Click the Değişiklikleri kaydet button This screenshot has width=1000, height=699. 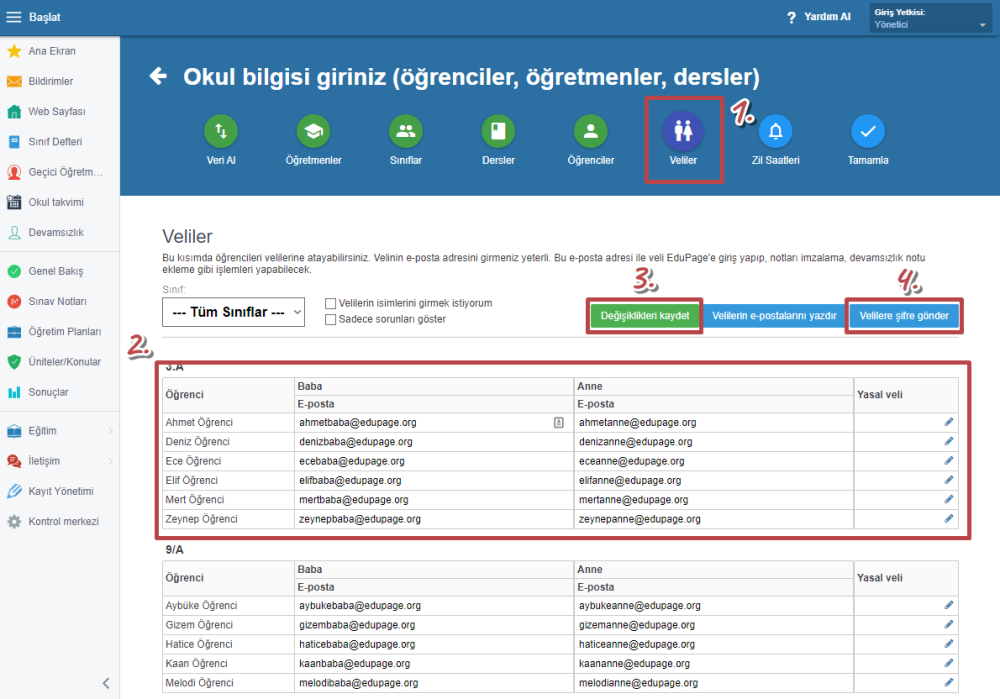[645, 316]
